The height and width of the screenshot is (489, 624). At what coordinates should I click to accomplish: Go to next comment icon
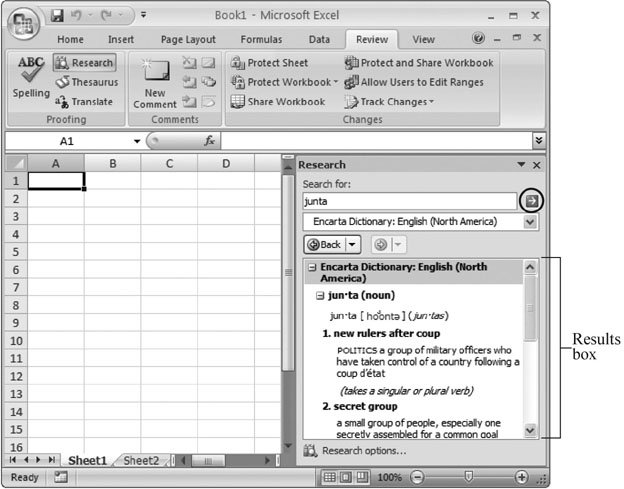[x=189, y=102]
